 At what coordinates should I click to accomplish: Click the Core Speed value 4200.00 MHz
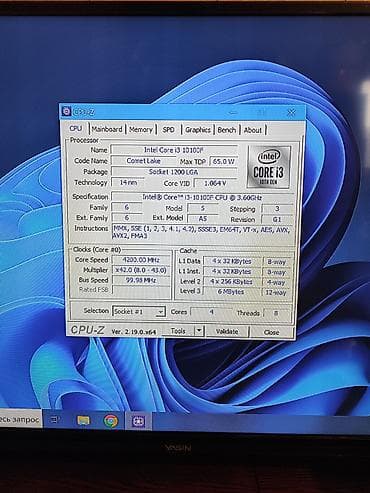[x=141, y=260]
